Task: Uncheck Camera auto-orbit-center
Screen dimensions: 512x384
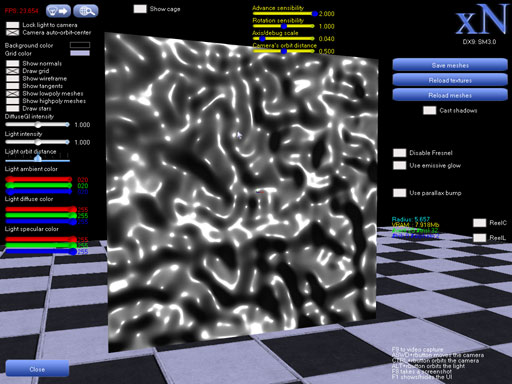Action: (x=13, y=33)
